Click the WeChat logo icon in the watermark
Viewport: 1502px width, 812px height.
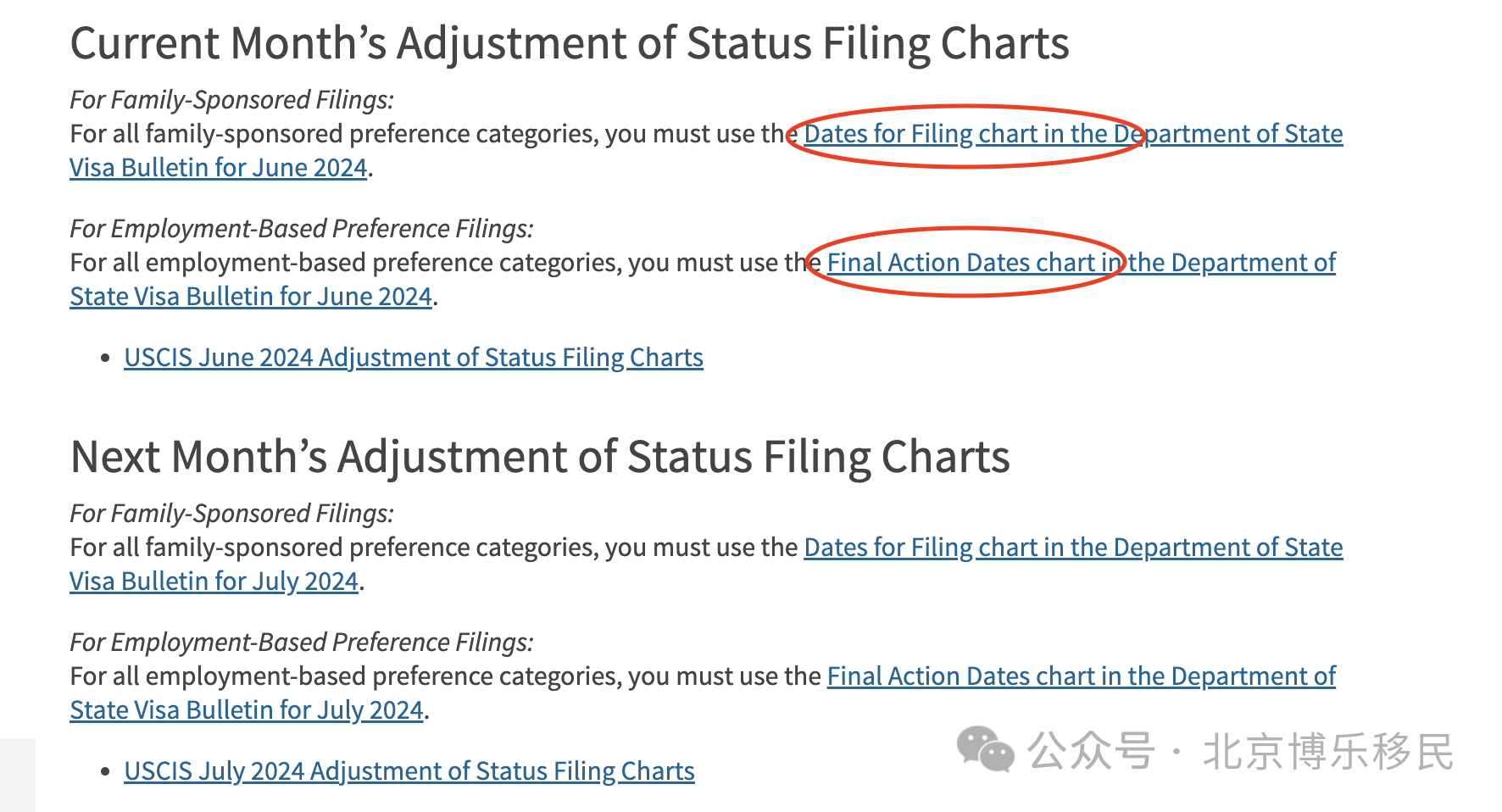pos(985,749)
